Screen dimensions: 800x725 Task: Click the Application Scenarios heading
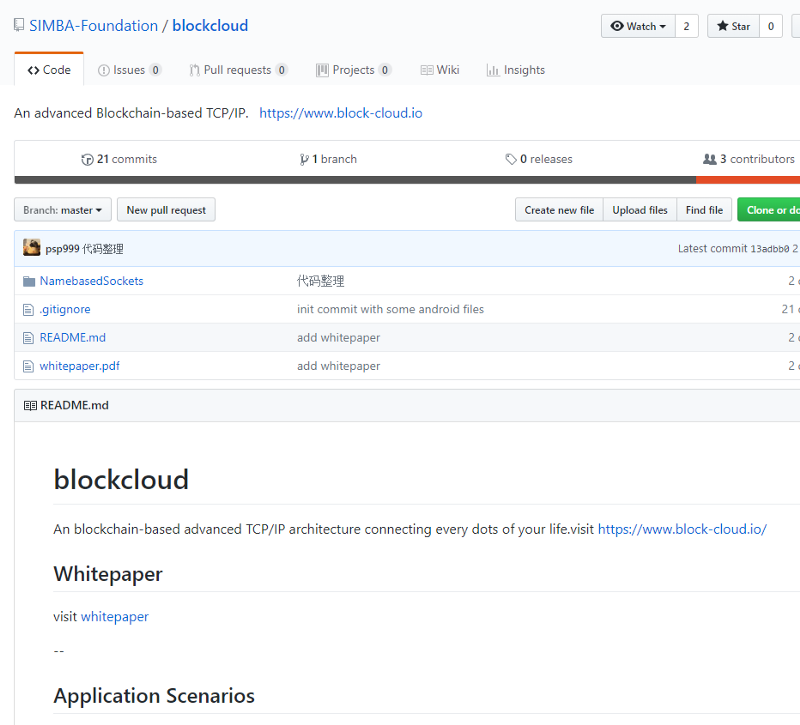[154, 695]
